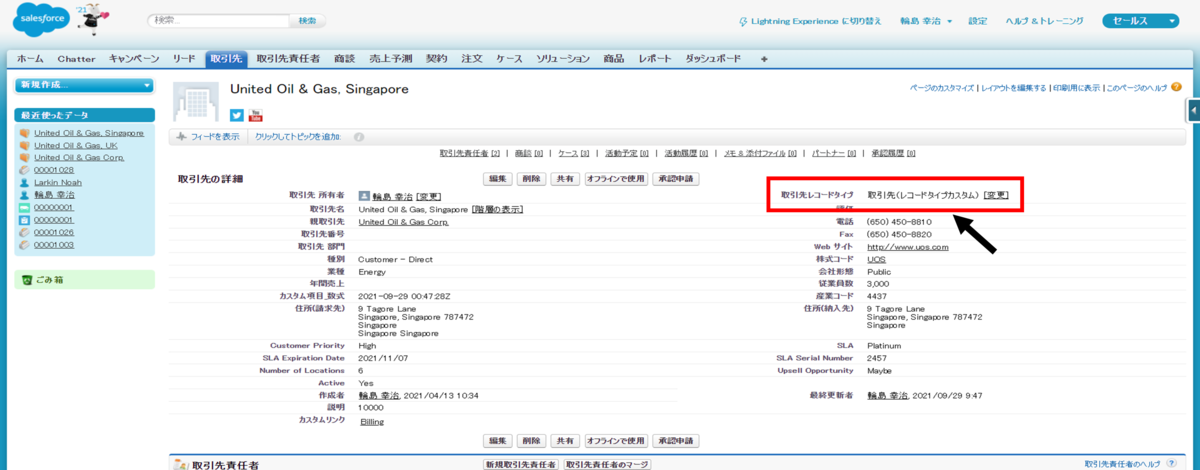Click the top 共有 button

(x=566, y=179)
